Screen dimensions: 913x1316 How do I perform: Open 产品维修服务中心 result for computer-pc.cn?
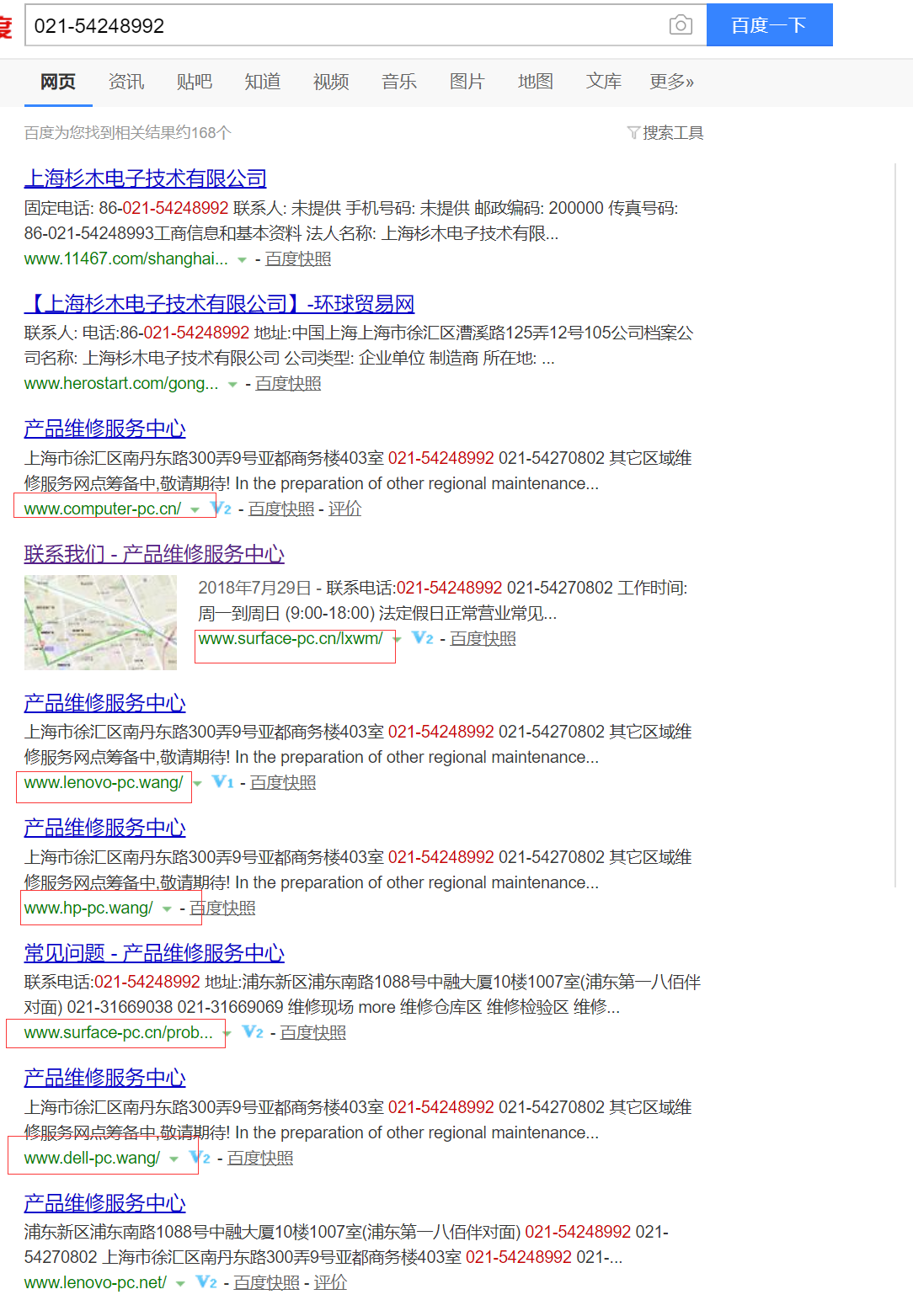[104, 429]
